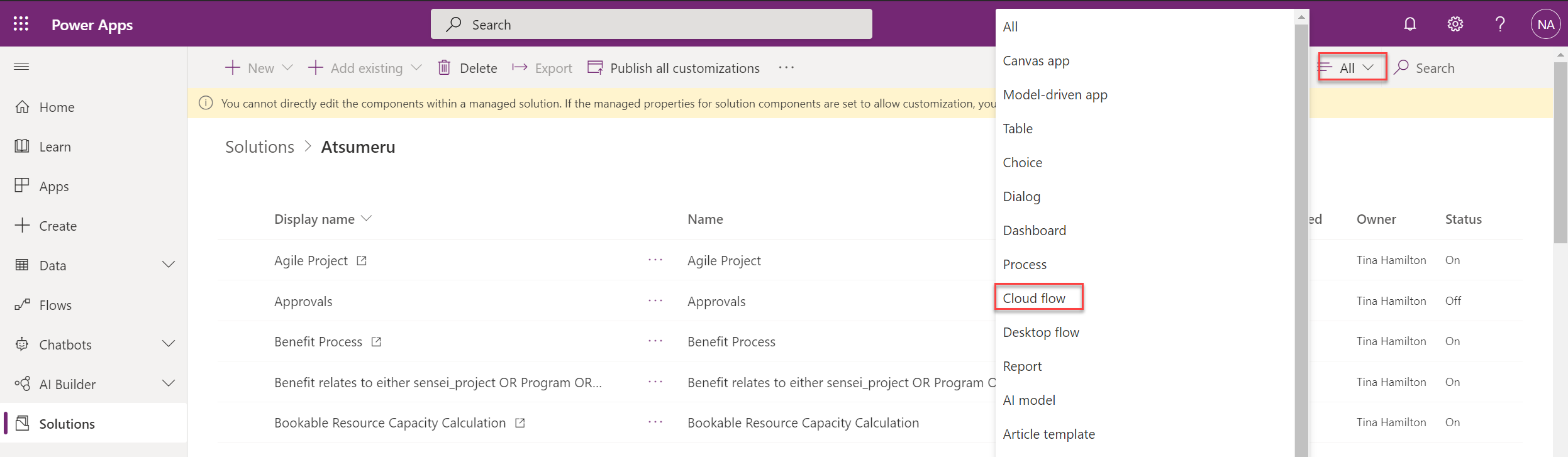Sort by the Display name column
1568x457 pixels.
tap(323, 219)
